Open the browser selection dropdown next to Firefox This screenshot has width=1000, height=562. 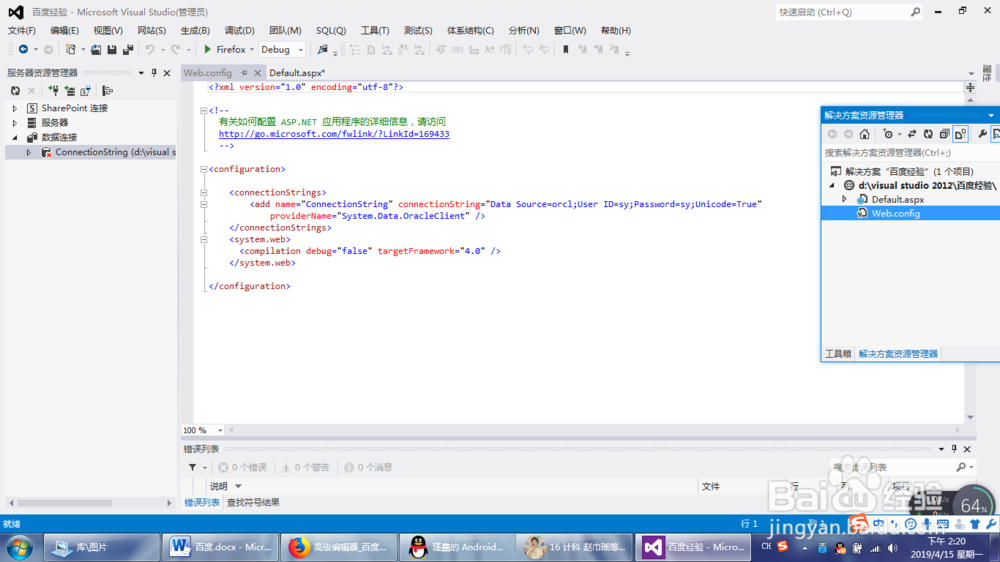pos(251,49)
